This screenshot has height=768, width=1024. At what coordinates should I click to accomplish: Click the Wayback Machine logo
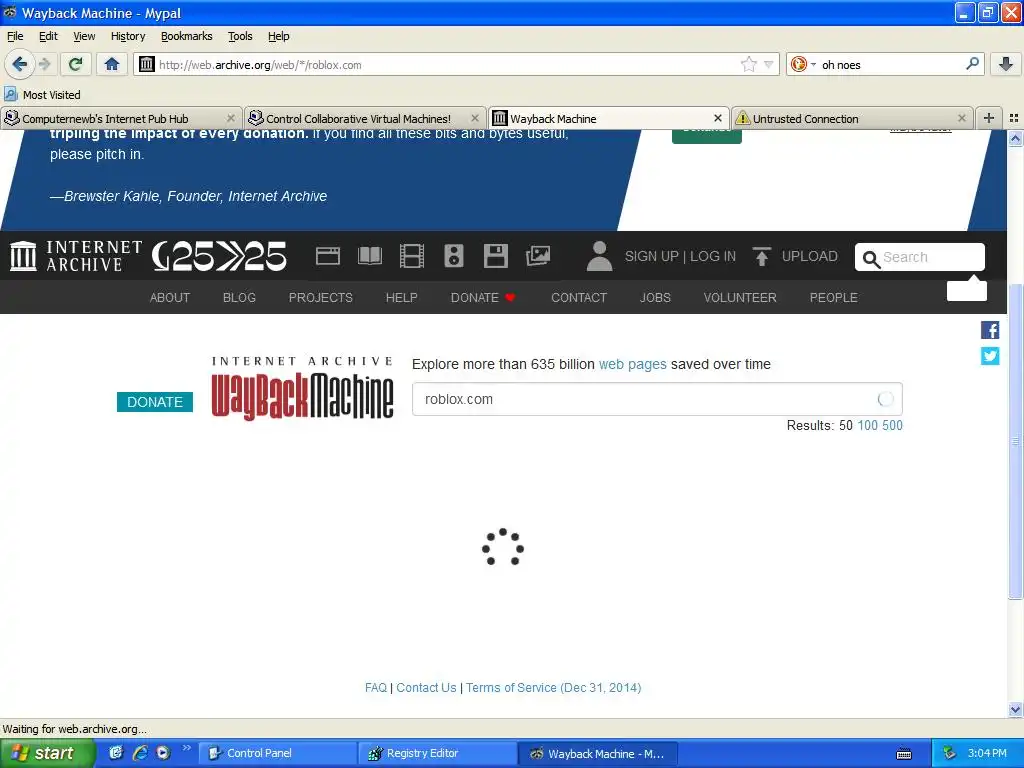(302, 388)
